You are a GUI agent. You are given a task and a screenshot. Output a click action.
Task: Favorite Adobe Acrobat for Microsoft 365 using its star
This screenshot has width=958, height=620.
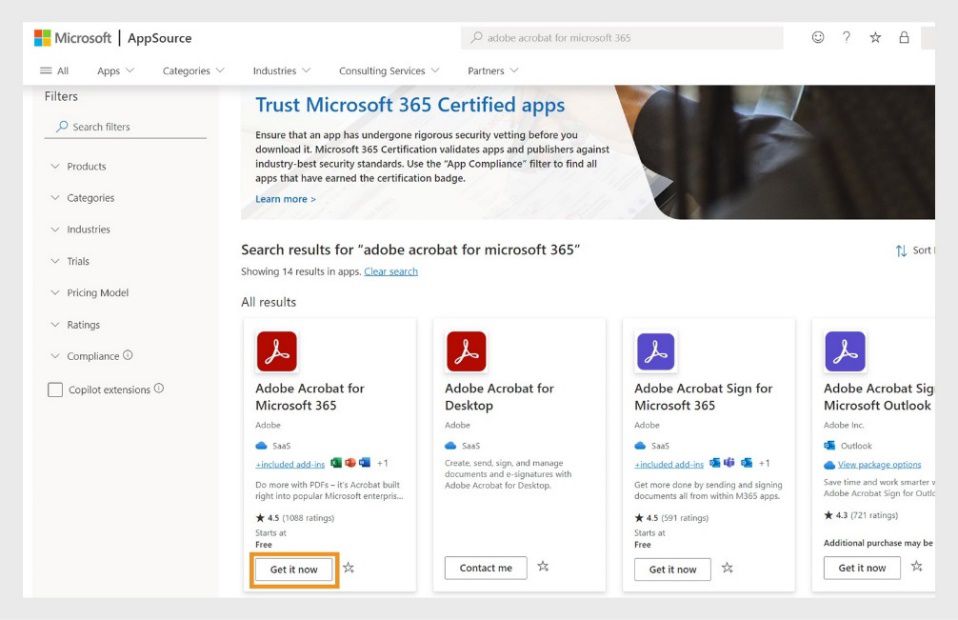tap(349, 568)
